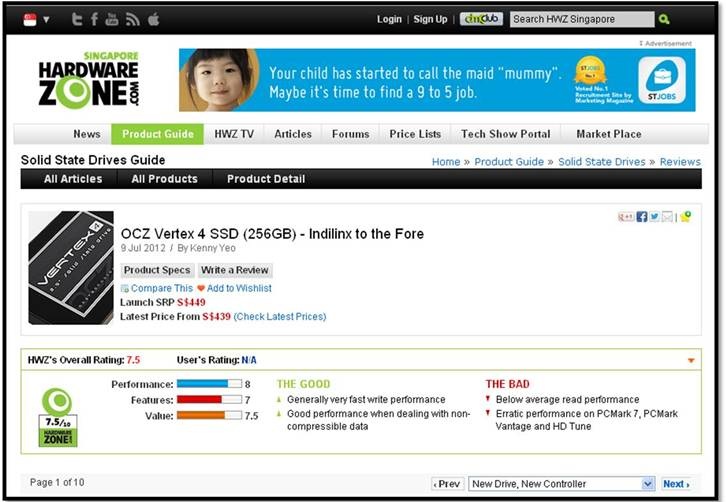726x502 pixels.
Task: Click the Prev page button
Action: click(447, 484)
